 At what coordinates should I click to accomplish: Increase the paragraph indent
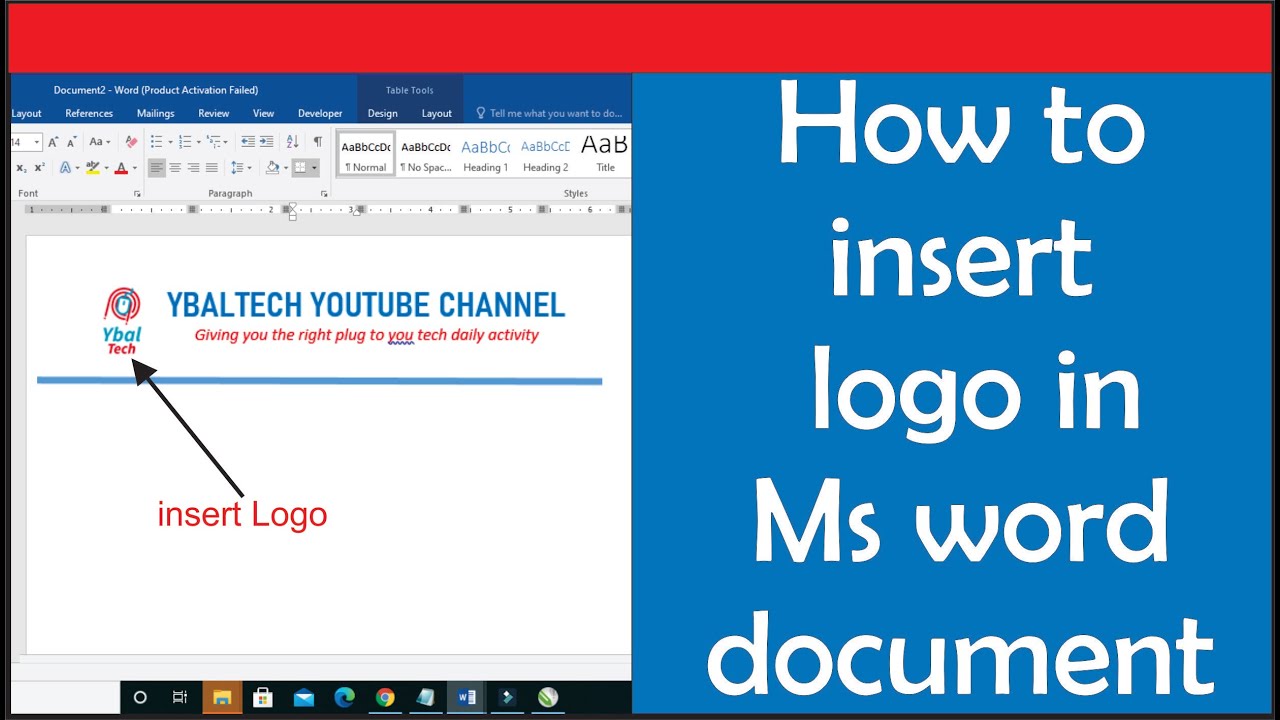pos(267,142)
